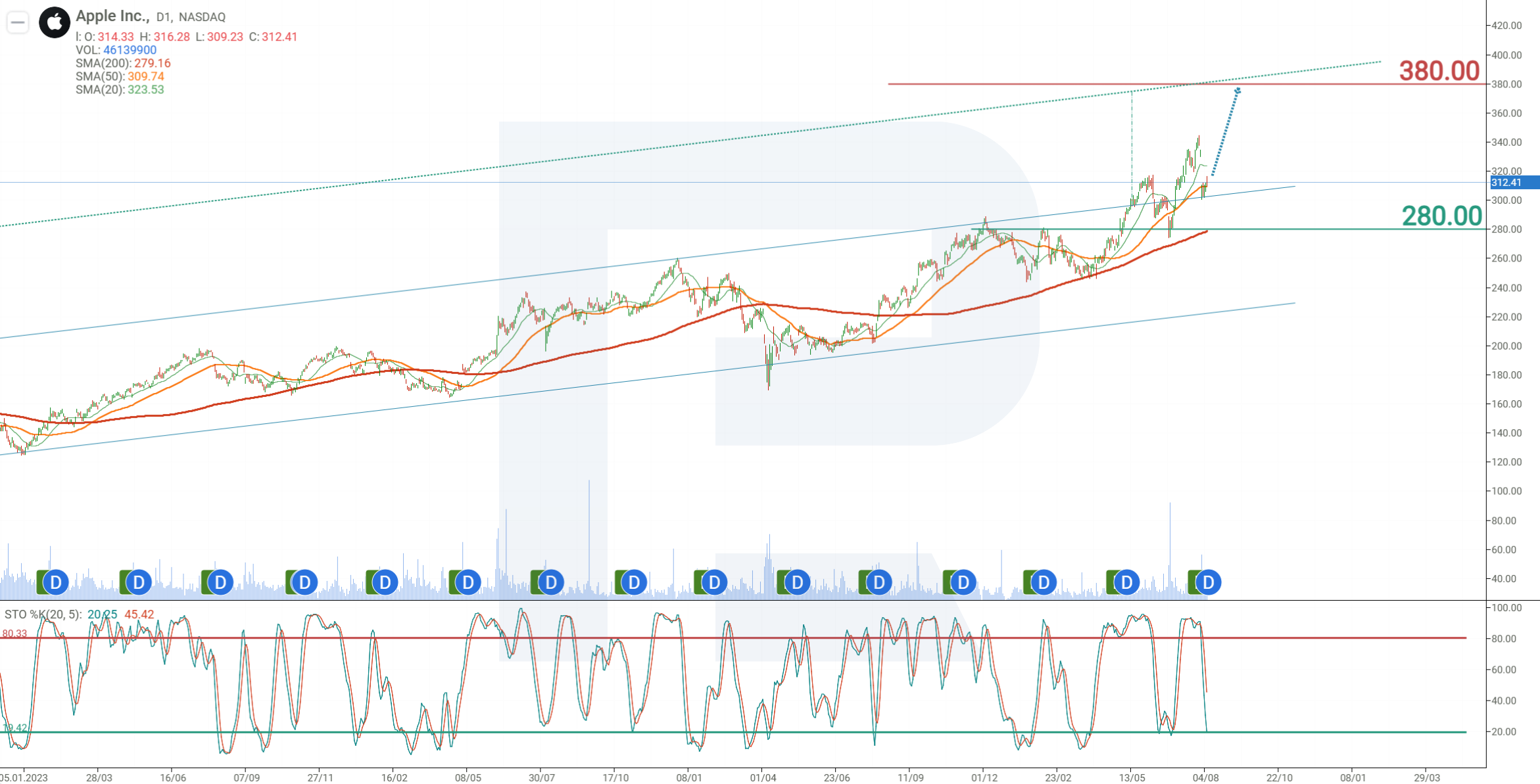Click the large green 280.00 support label
Screen dimensions: 1540x784
(x=1442, y=216)
